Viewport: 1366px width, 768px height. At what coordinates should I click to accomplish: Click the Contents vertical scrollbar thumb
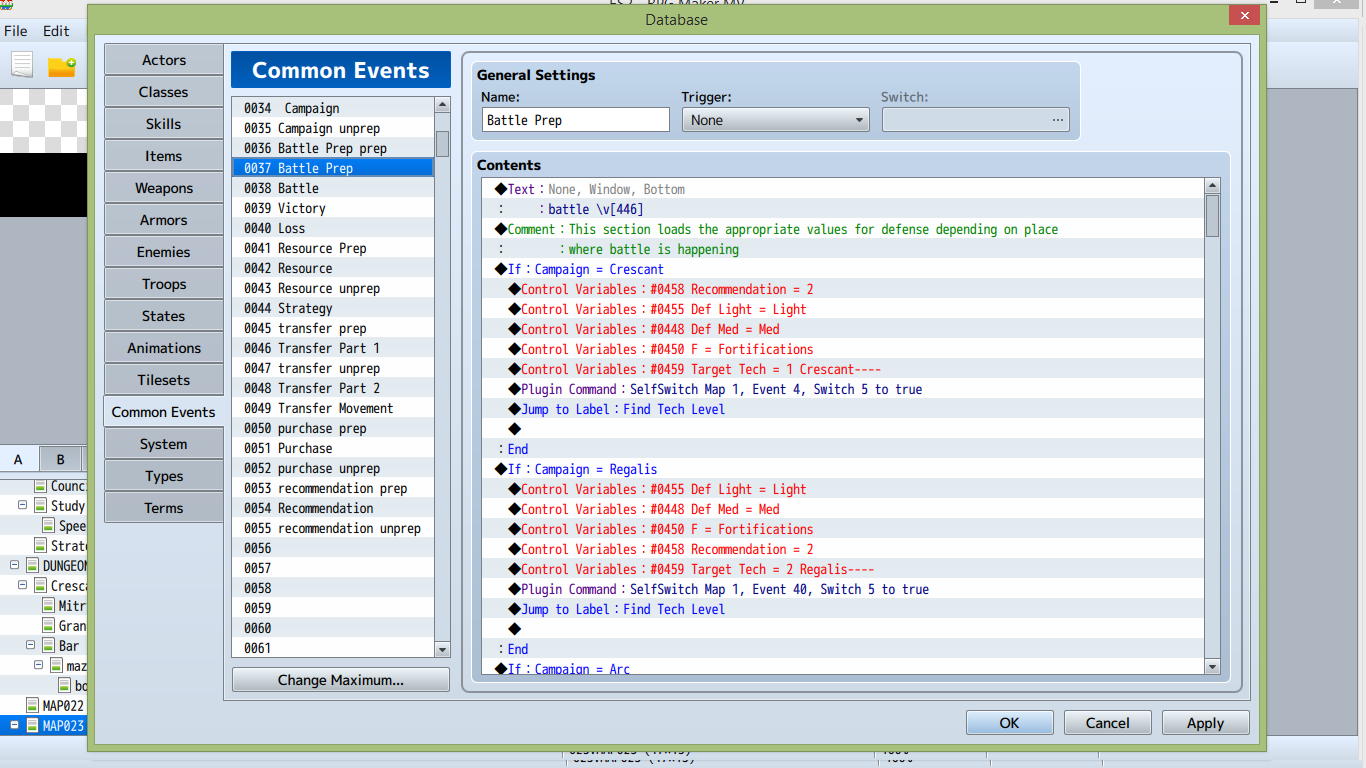1213,215
